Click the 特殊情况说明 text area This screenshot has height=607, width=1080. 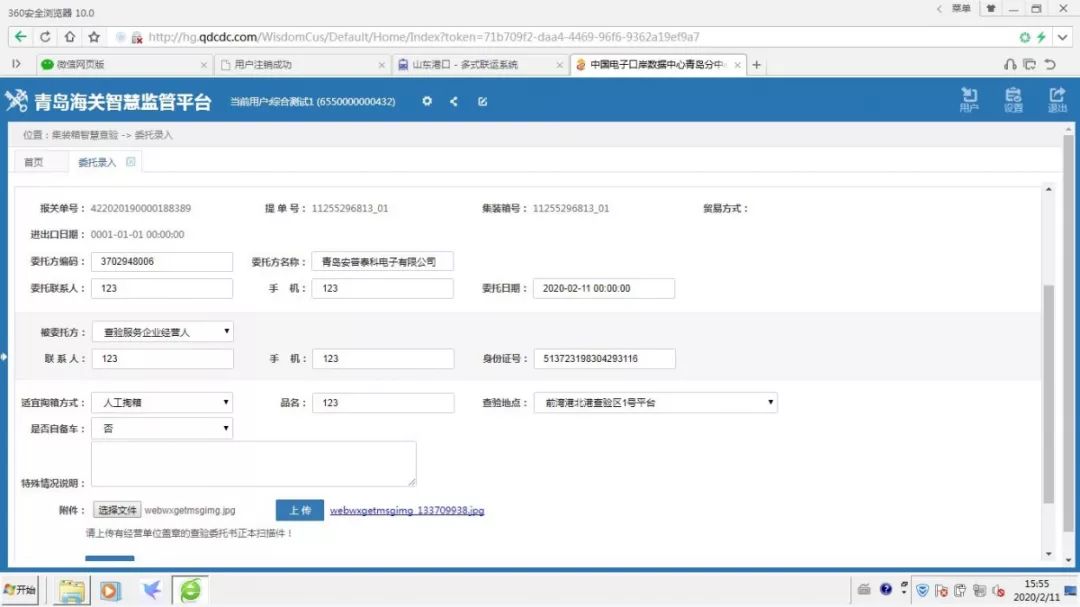tap(253, 464)
